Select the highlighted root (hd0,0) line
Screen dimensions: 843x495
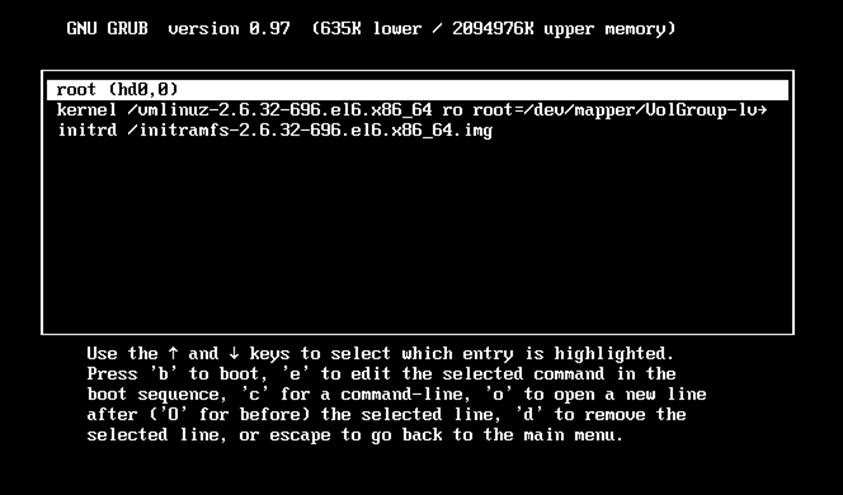tap(418, 90)
